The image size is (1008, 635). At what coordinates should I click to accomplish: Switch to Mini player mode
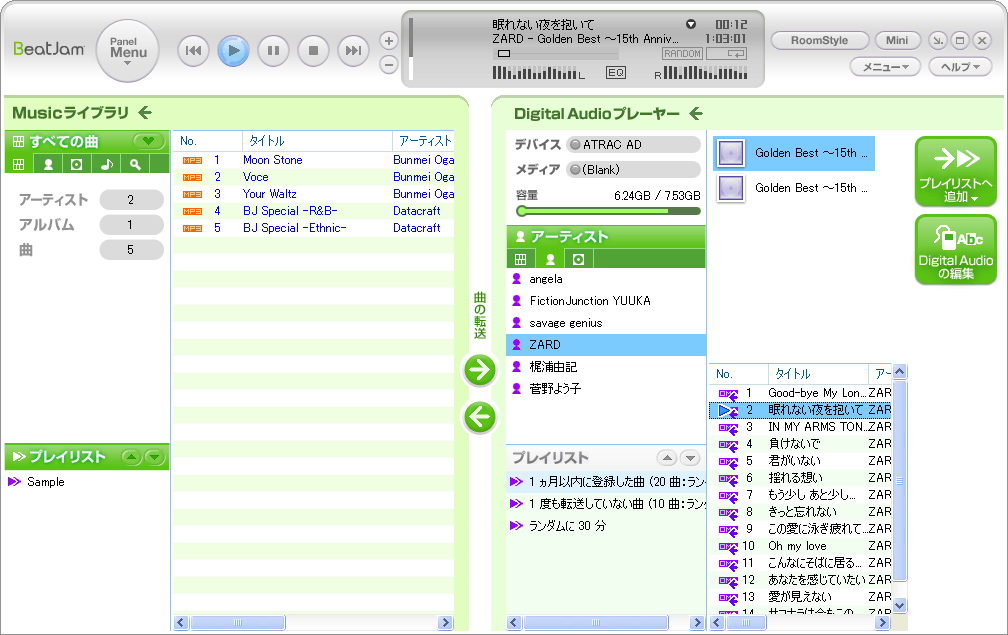(x=897, y=40)
